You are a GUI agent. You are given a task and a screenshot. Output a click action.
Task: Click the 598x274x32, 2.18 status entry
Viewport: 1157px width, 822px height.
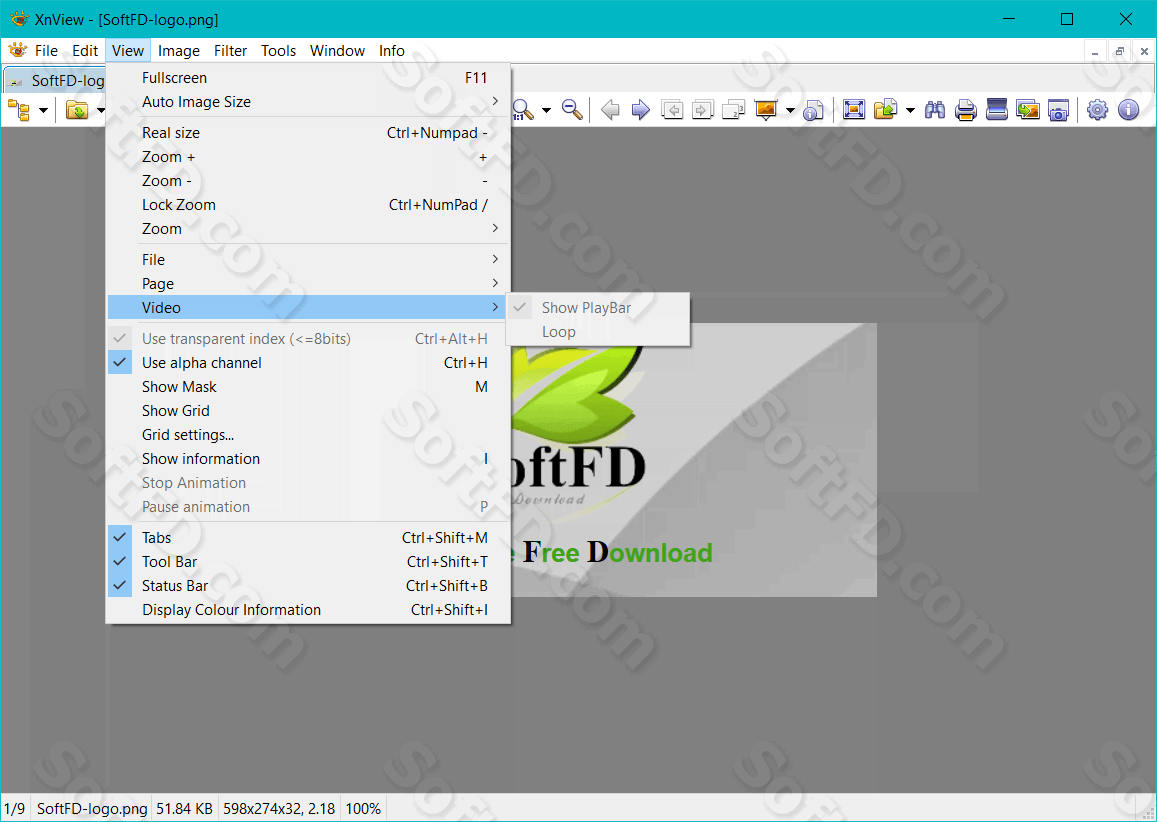tap(279, 809)
